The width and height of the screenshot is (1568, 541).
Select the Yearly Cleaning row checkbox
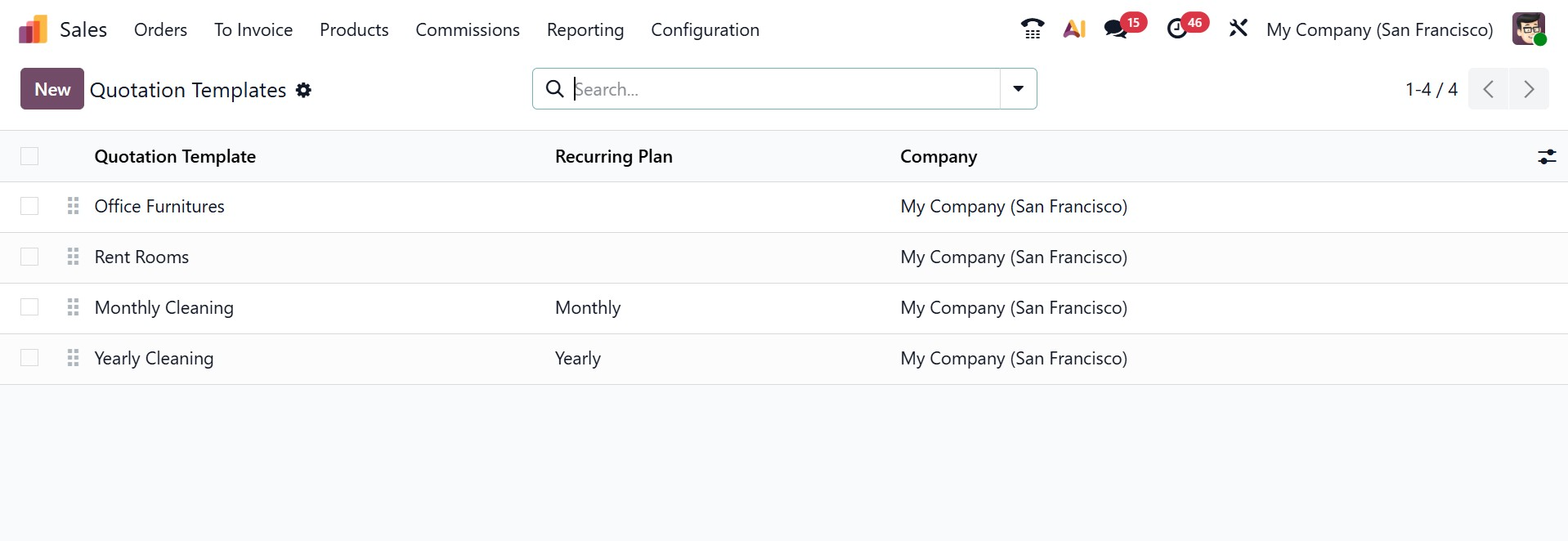(x=29, y=358)
